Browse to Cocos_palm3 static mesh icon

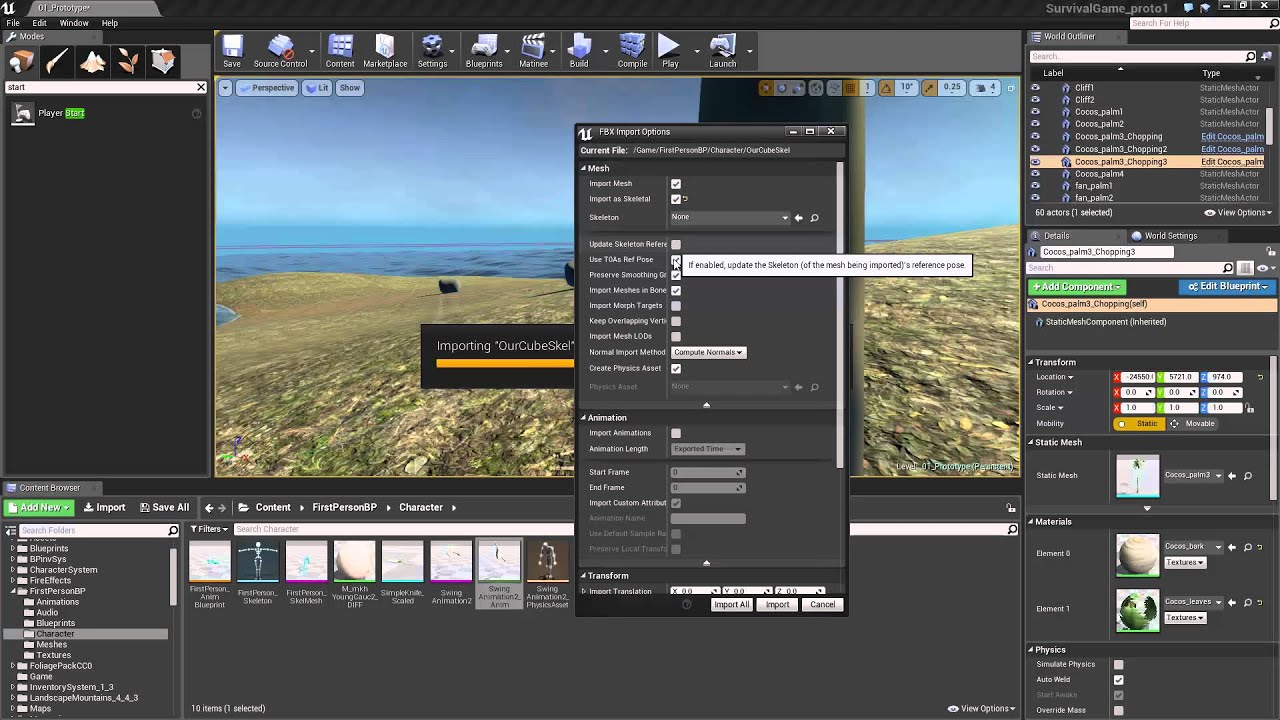click(x=1248, y=476)
